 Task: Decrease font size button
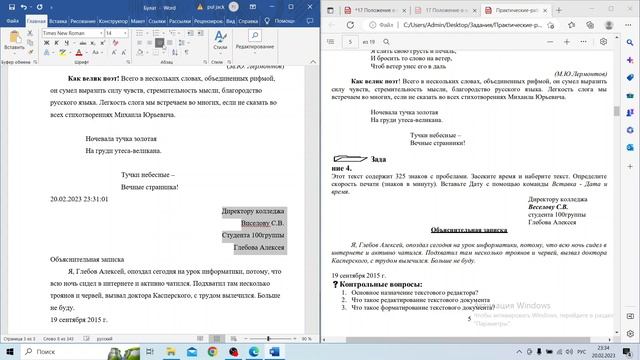coord(124,52)
